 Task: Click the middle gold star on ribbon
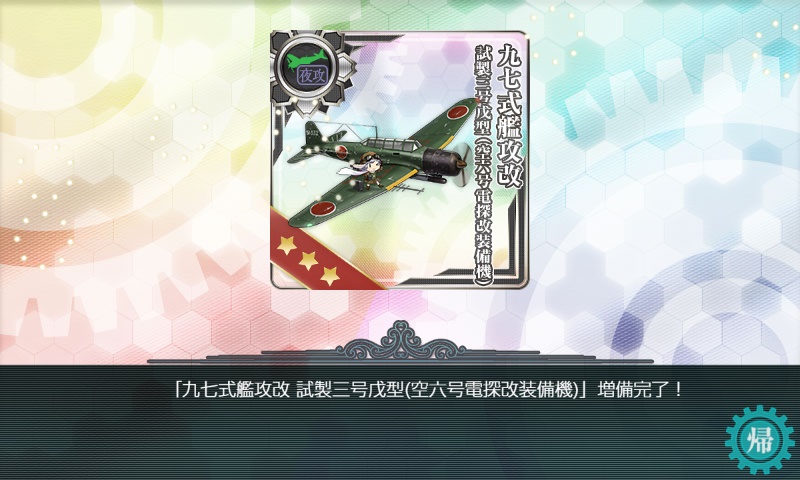(x=308, y=260)
